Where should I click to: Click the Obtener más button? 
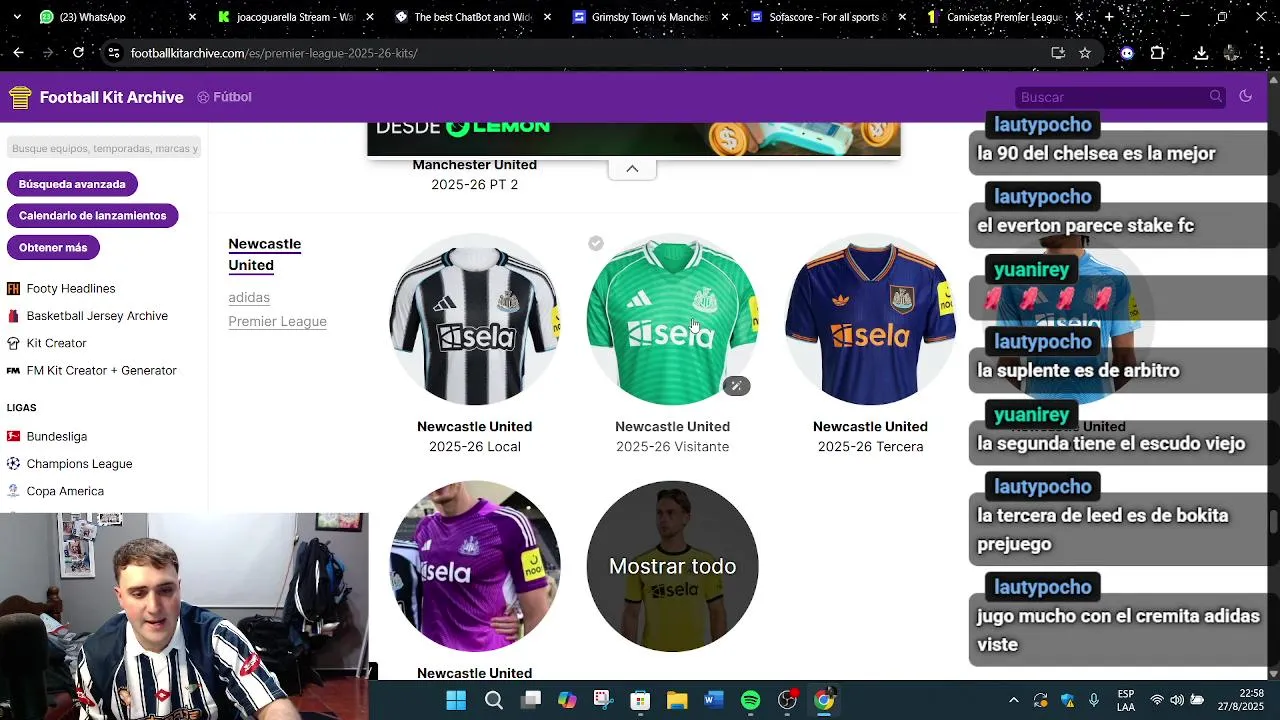pyautogui.click(x=53, y=248)
